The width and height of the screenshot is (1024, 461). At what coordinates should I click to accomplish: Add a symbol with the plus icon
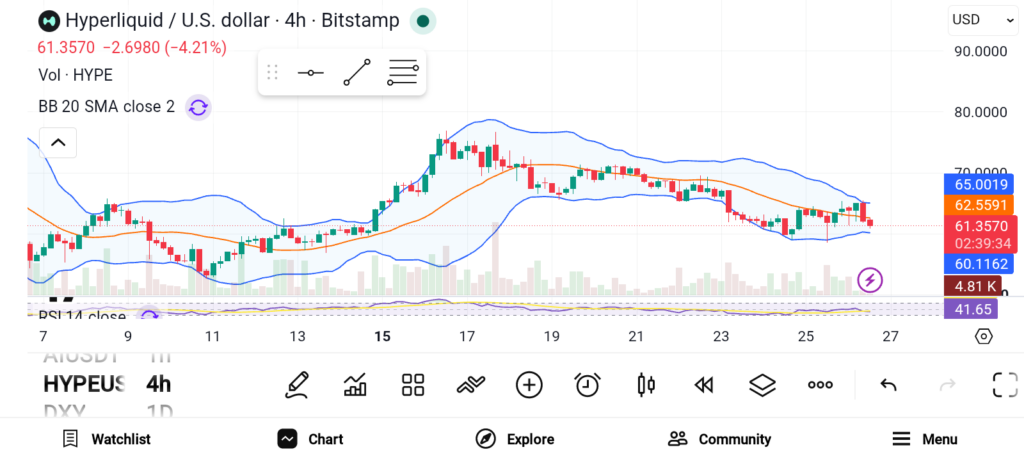pos(529,385)
